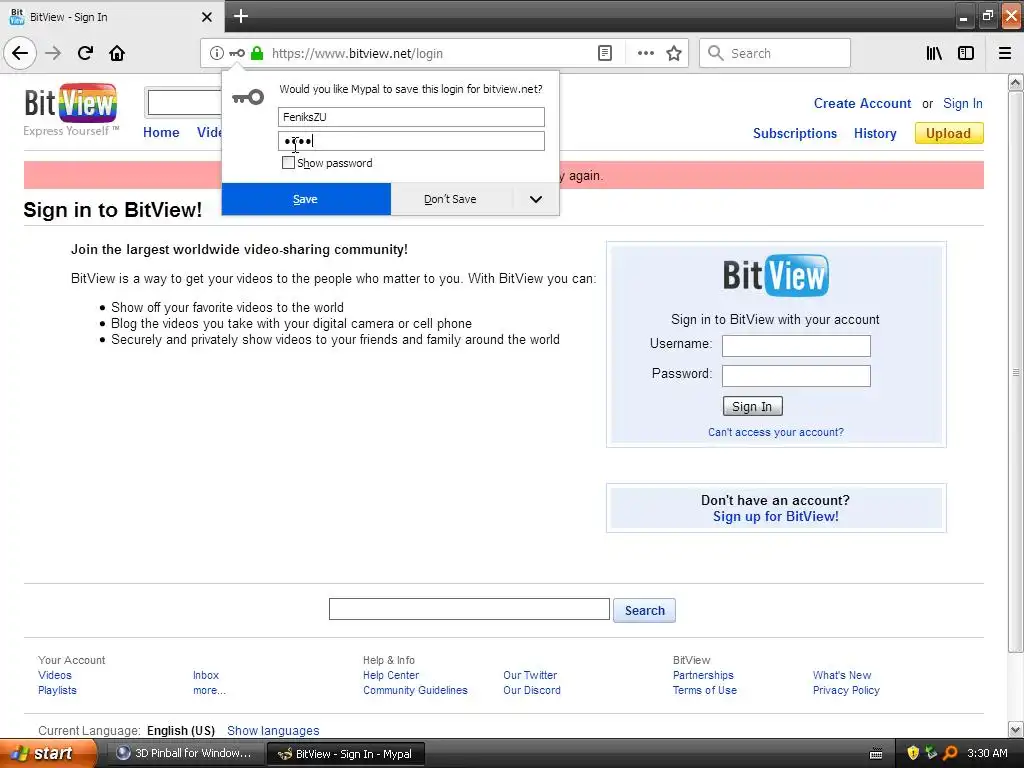Follow Sign up for BitView link

click(x=776, y=517)
